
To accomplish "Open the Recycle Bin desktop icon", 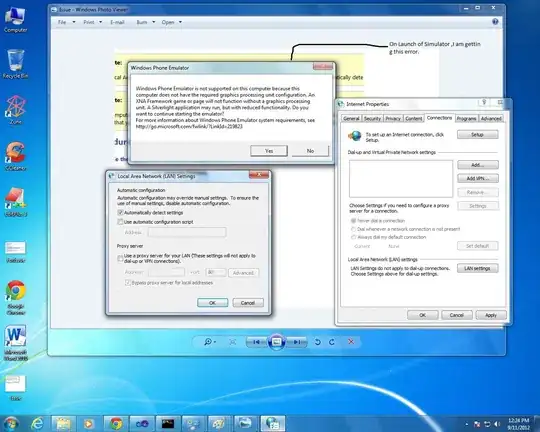I will pos(15,64).
